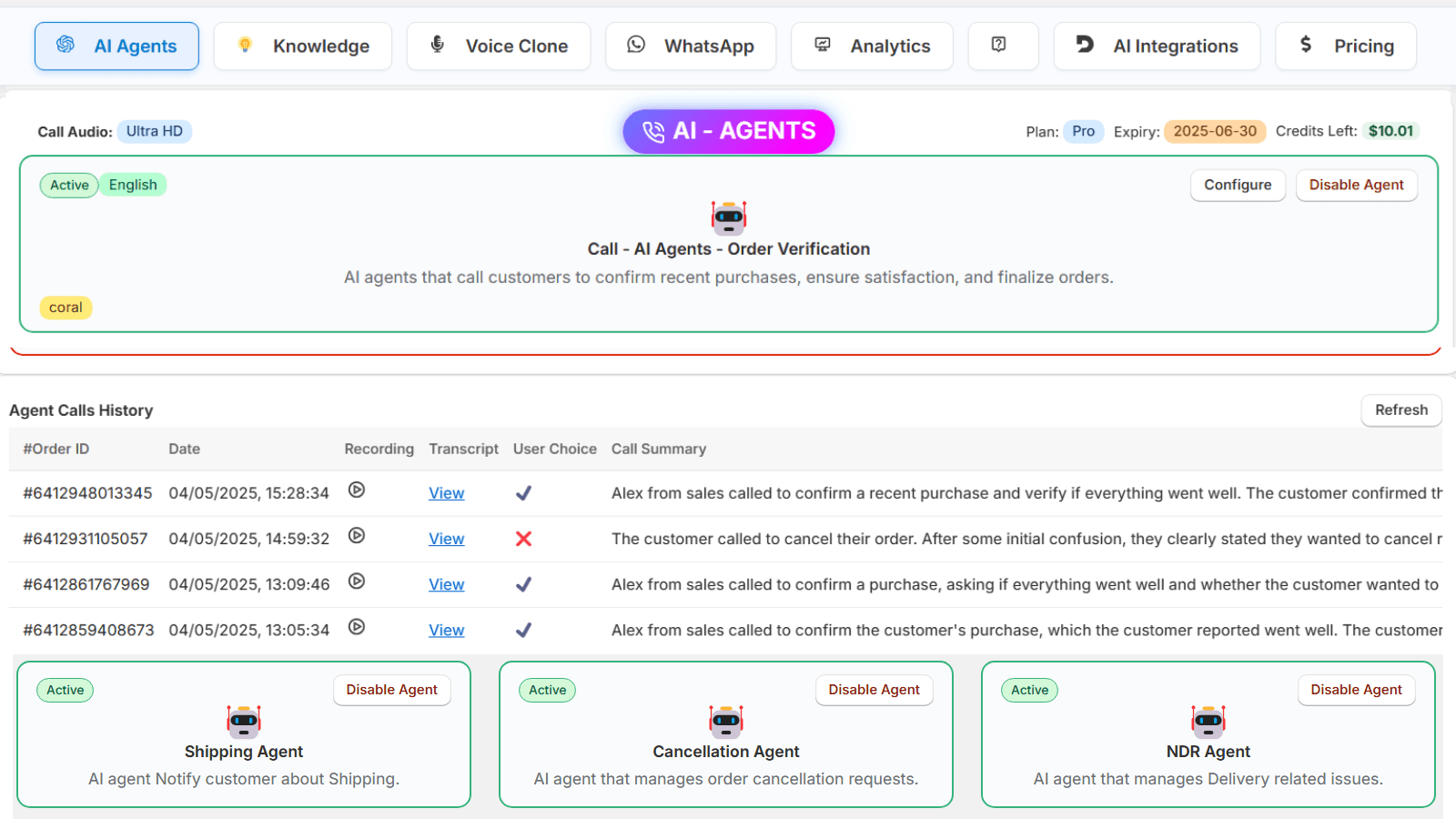Switch to the AI Agents tab
Viewport: 1456px width, 819px height.
116,45
